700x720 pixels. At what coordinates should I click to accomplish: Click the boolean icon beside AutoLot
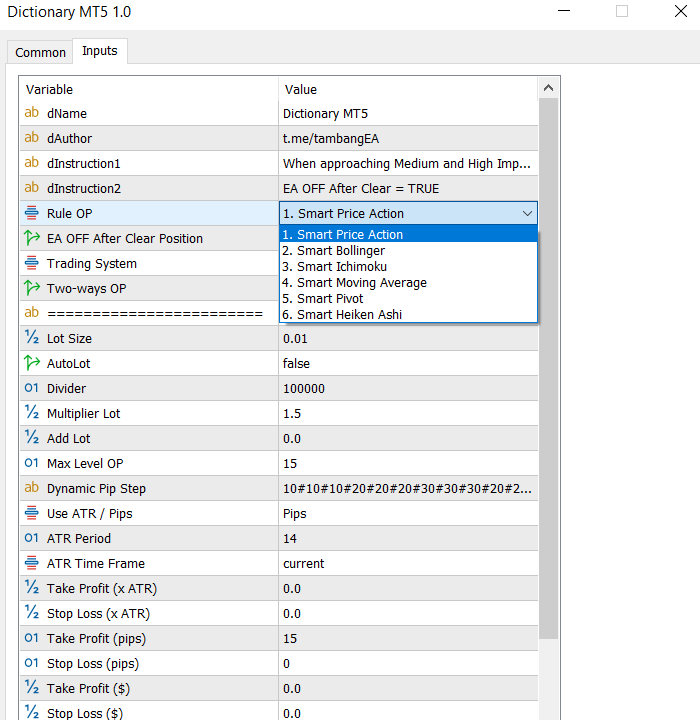(31, 363)
